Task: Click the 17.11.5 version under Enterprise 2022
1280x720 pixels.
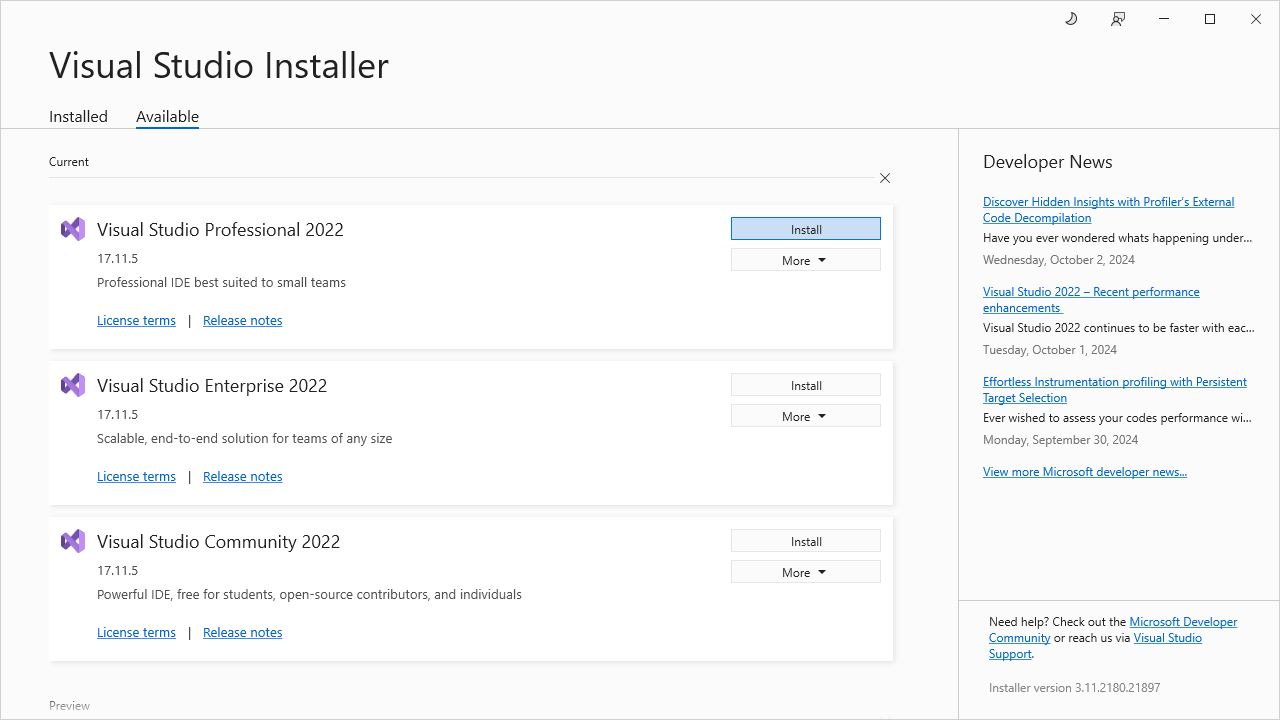Action: pos(117,414)
